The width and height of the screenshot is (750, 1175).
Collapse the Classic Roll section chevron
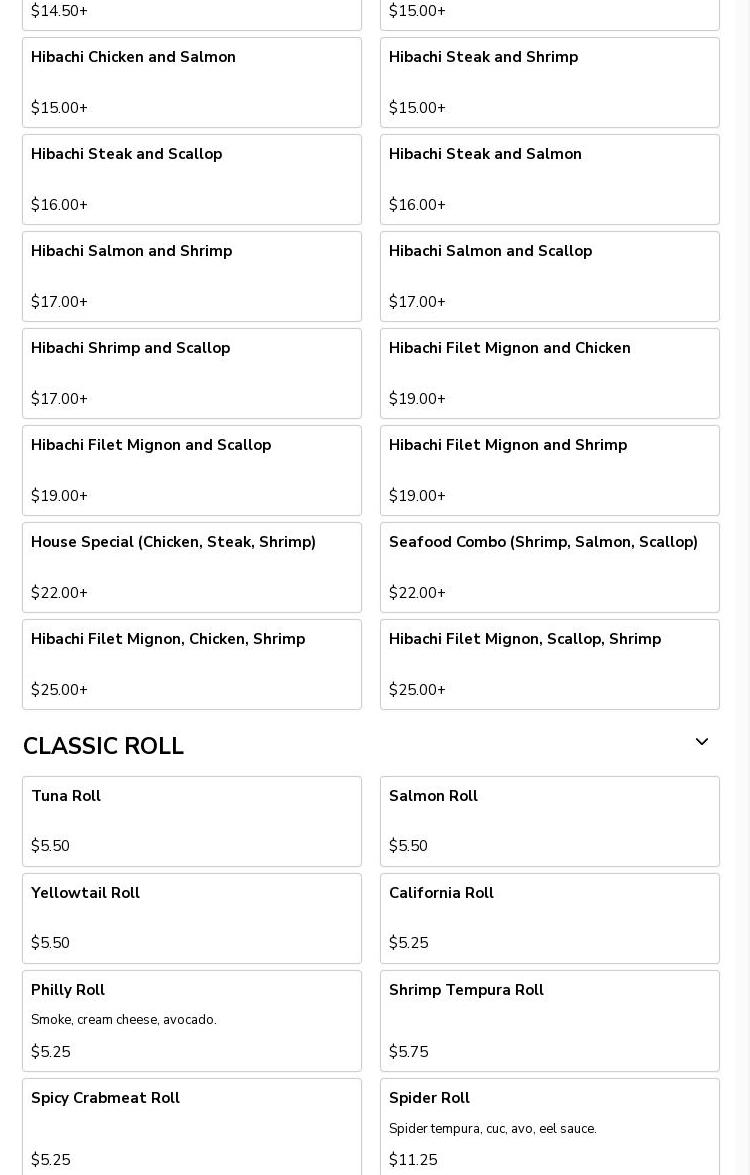[701, 742]
